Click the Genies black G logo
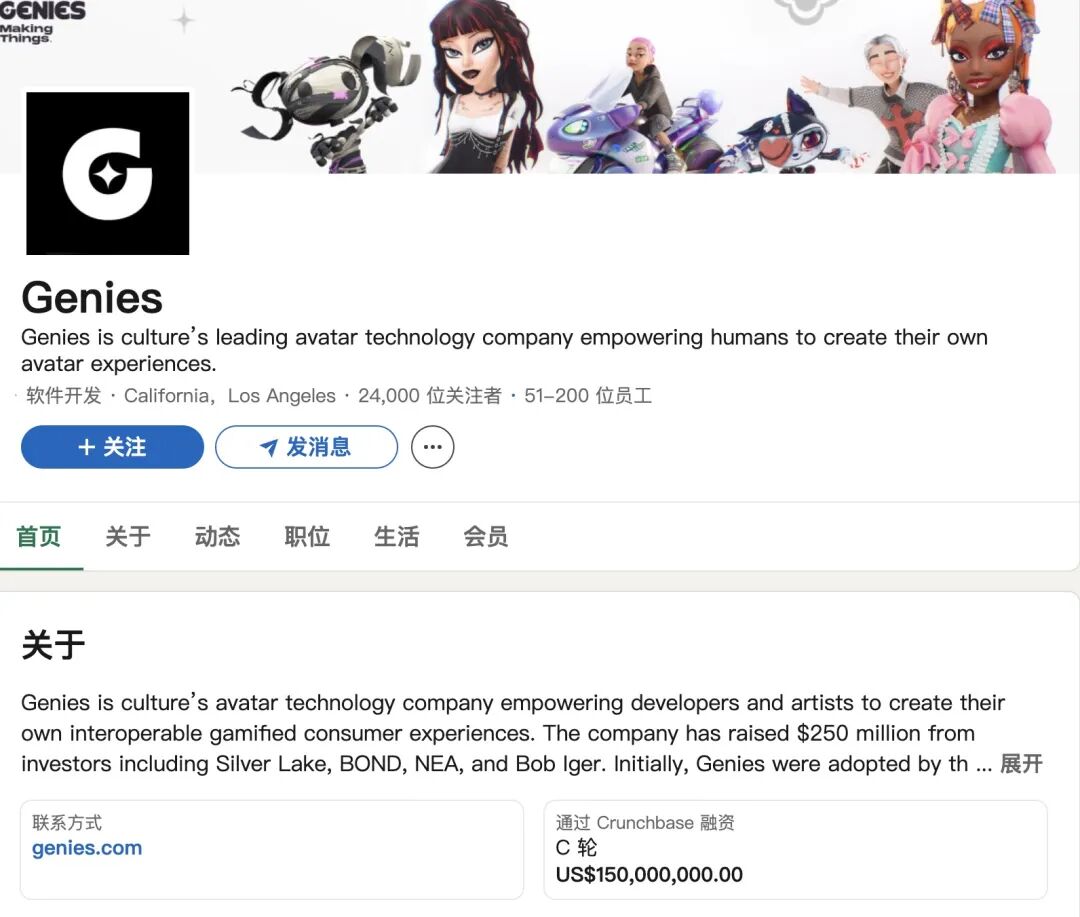This screenshot has height=917, width=1080. 107,174
